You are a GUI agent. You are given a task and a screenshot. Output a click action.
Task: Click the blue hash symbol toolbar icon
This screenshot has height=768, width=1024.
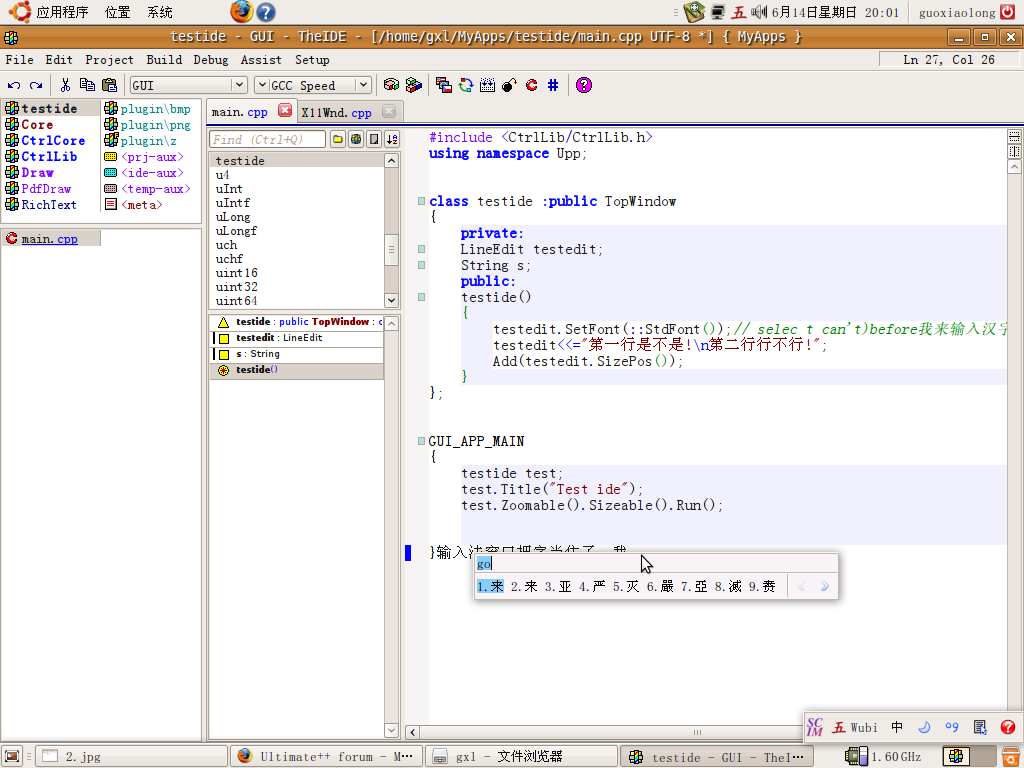point(553,86)
